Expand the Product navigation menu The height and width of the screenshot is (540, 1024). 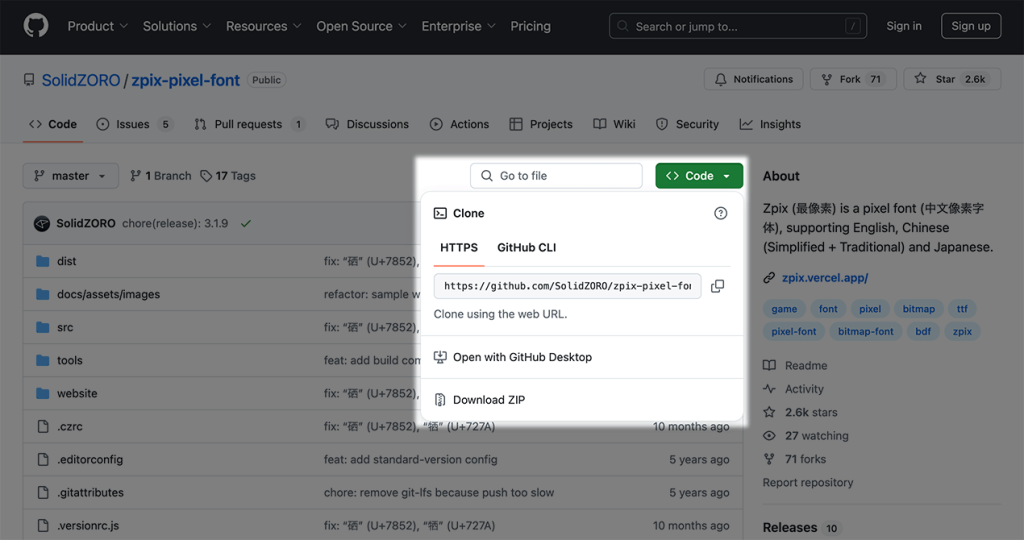pyautogui.click(x=97, y=26)
